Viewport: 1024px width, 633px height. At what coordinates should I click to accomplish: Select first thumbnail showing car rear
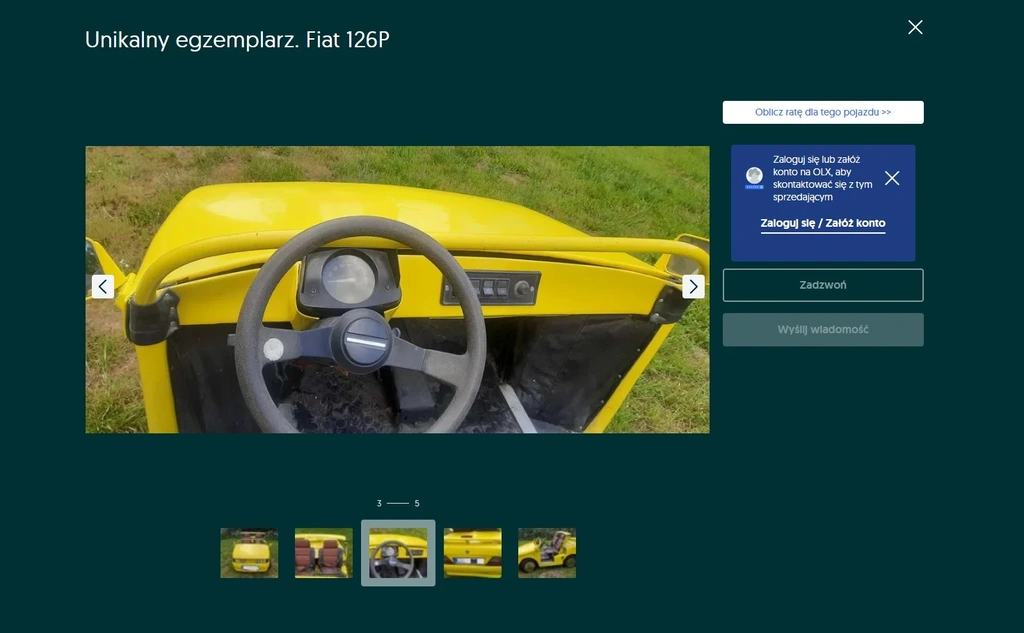[x=249, y=553]
